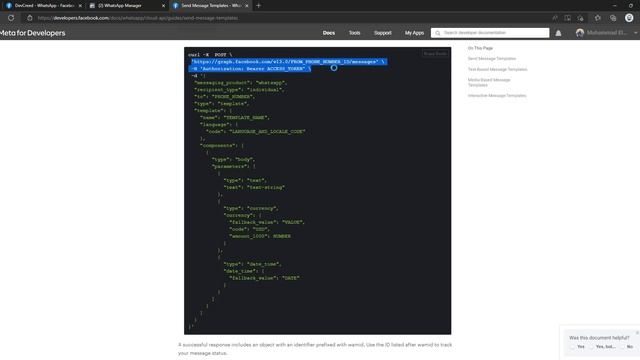
Task: Click the read aloud icon in address bar
Action: pyautogui.click(x=555, y=18)
